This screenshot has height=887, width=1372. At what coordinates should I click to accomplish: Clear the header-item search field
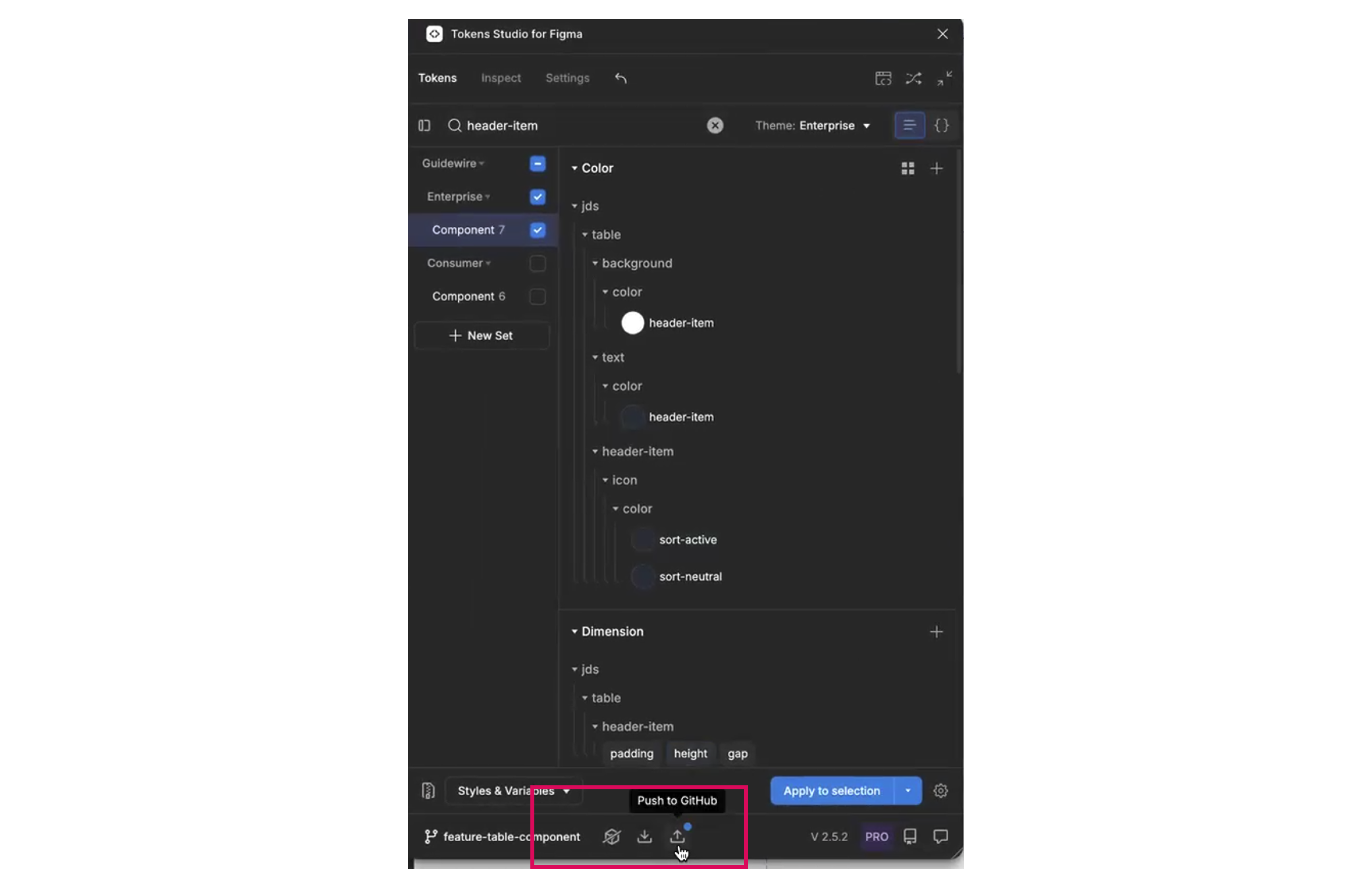click(715, 125)
